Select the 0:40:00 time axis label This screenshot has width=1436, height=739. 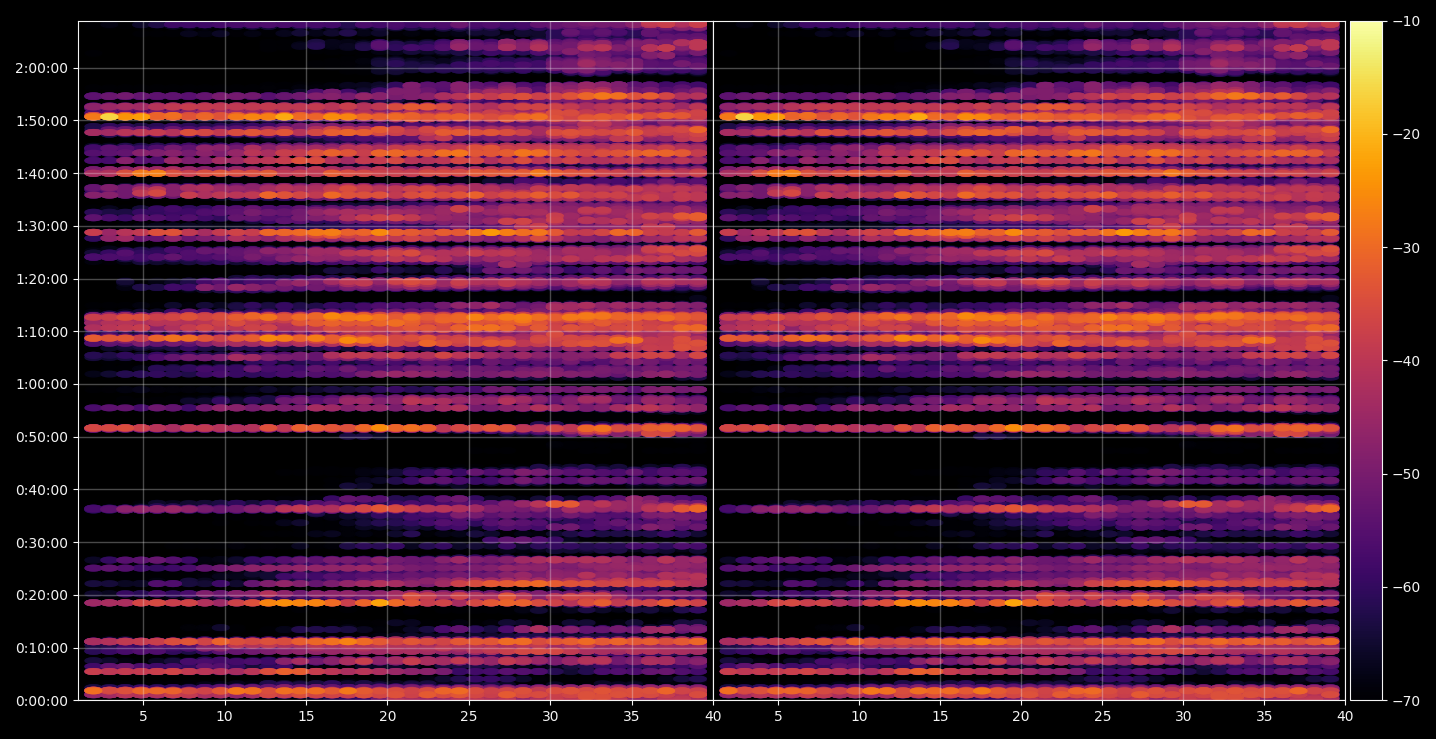point(42,490)
